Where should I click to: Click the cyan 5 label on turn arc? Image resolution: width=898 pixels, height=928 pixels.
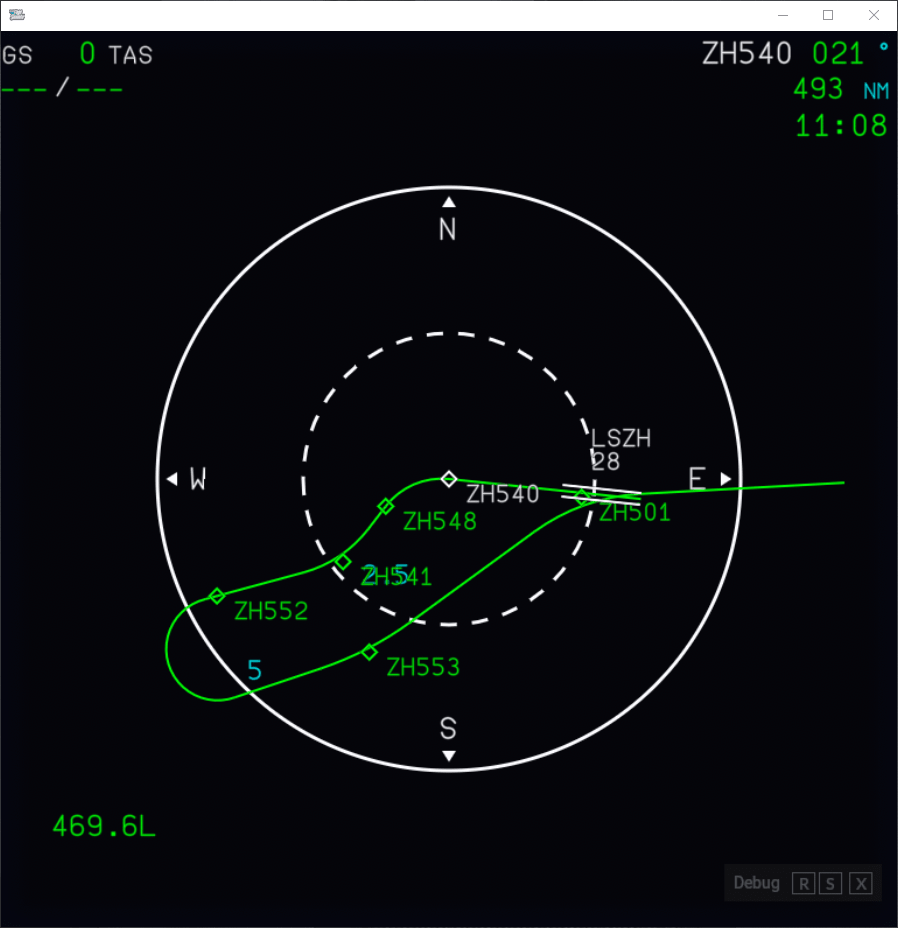click(x=254, y=670)
